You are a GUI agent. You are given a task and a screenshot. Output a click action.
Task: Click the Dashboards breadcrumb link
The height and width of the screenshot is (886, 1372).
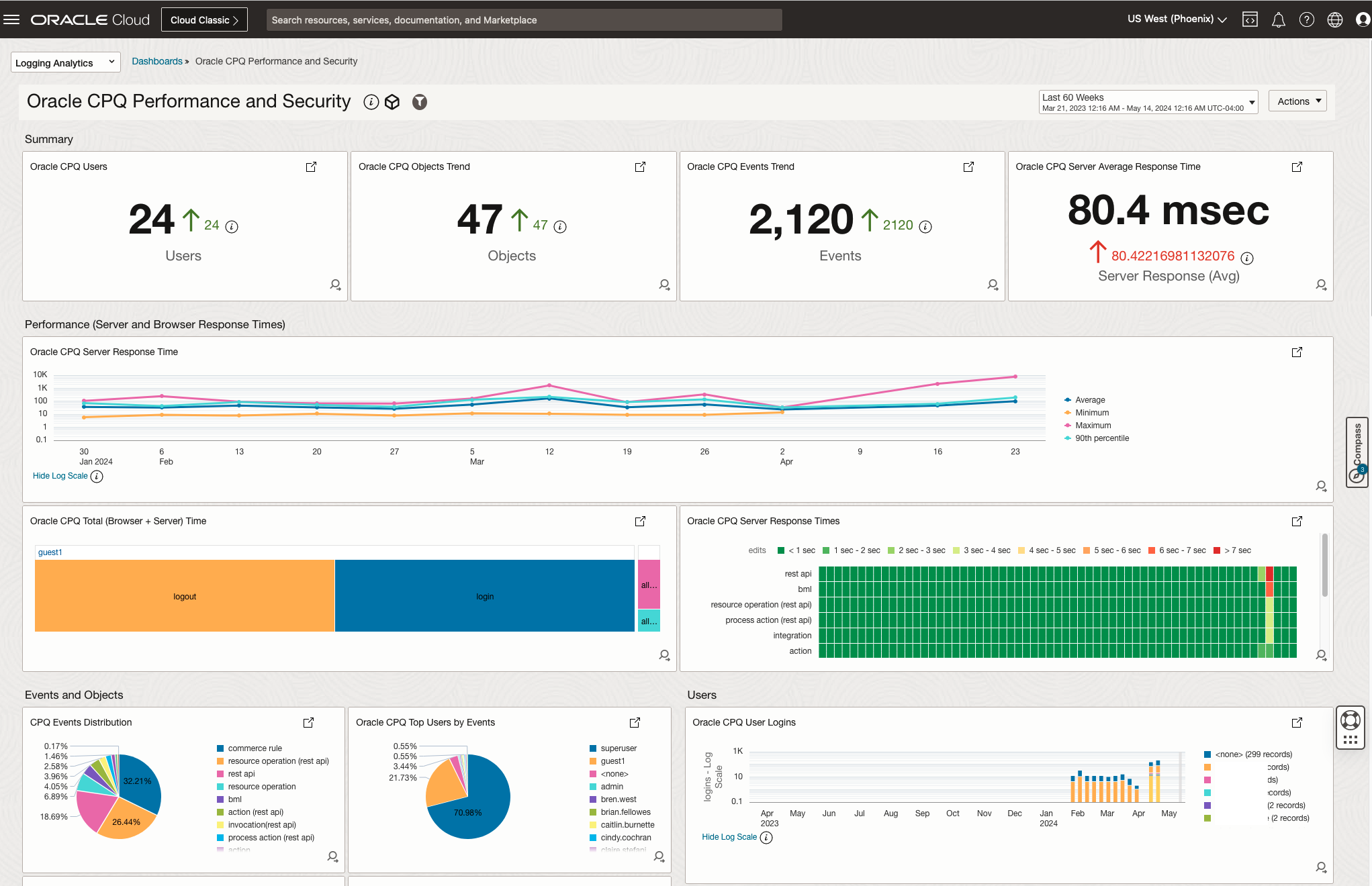157,61
